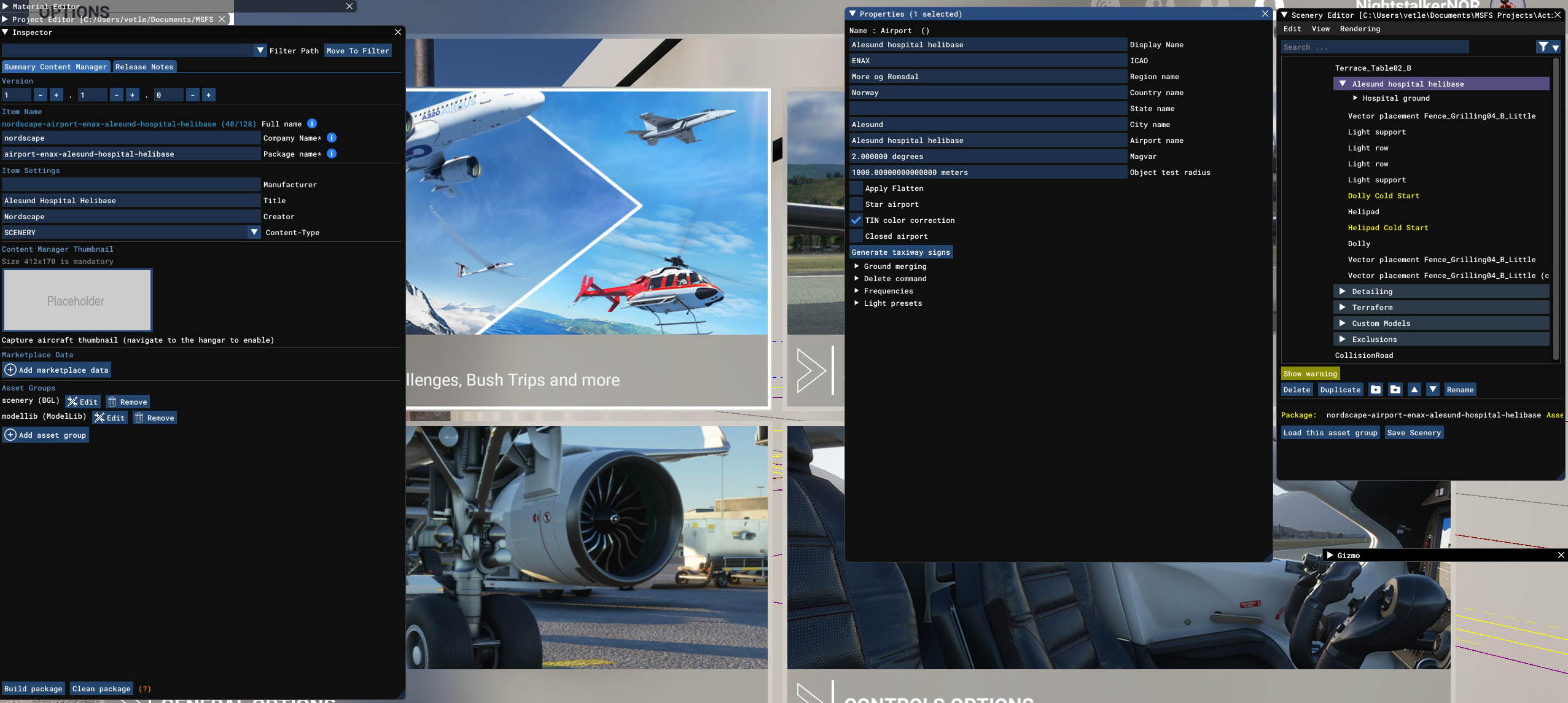Enable the Apply Flatten checkbox
This screenshot has width=1568, height=703.
coord(856,188)
